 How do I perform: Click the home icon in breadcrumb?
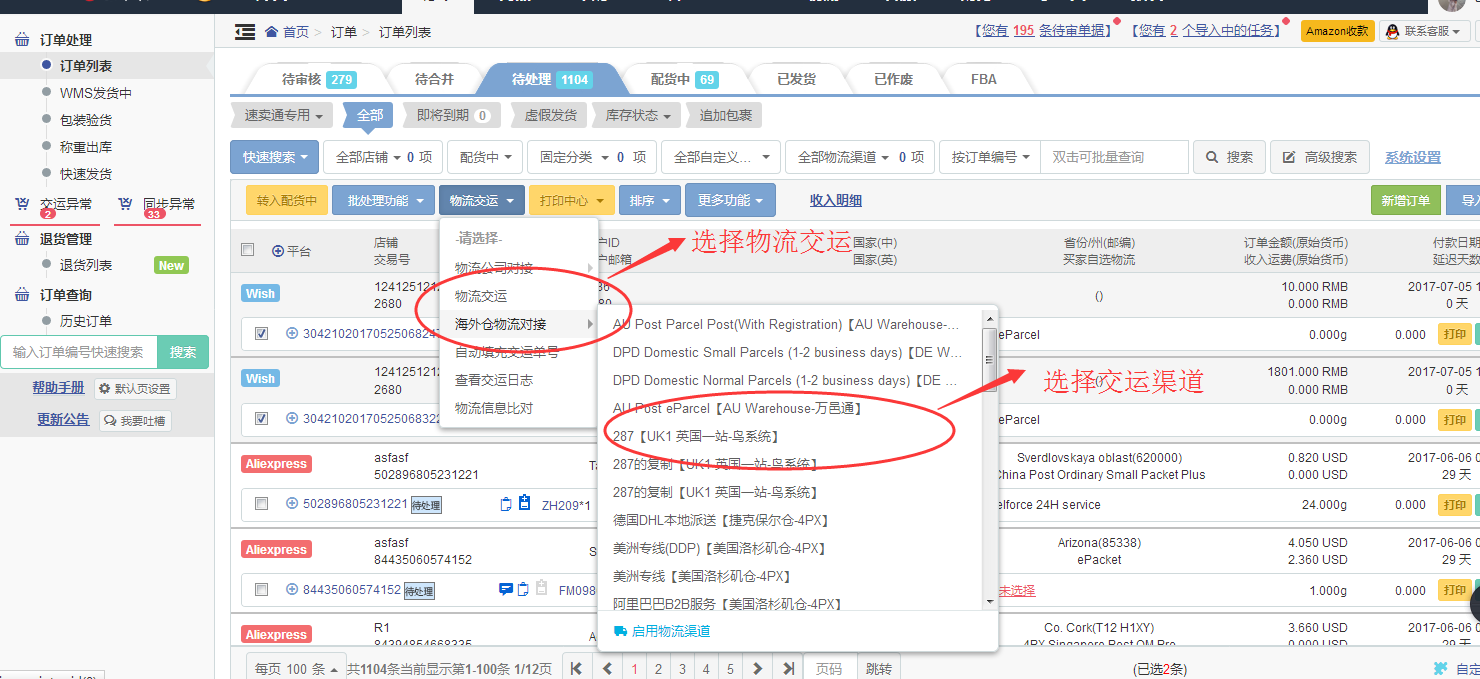click(271, 32)
